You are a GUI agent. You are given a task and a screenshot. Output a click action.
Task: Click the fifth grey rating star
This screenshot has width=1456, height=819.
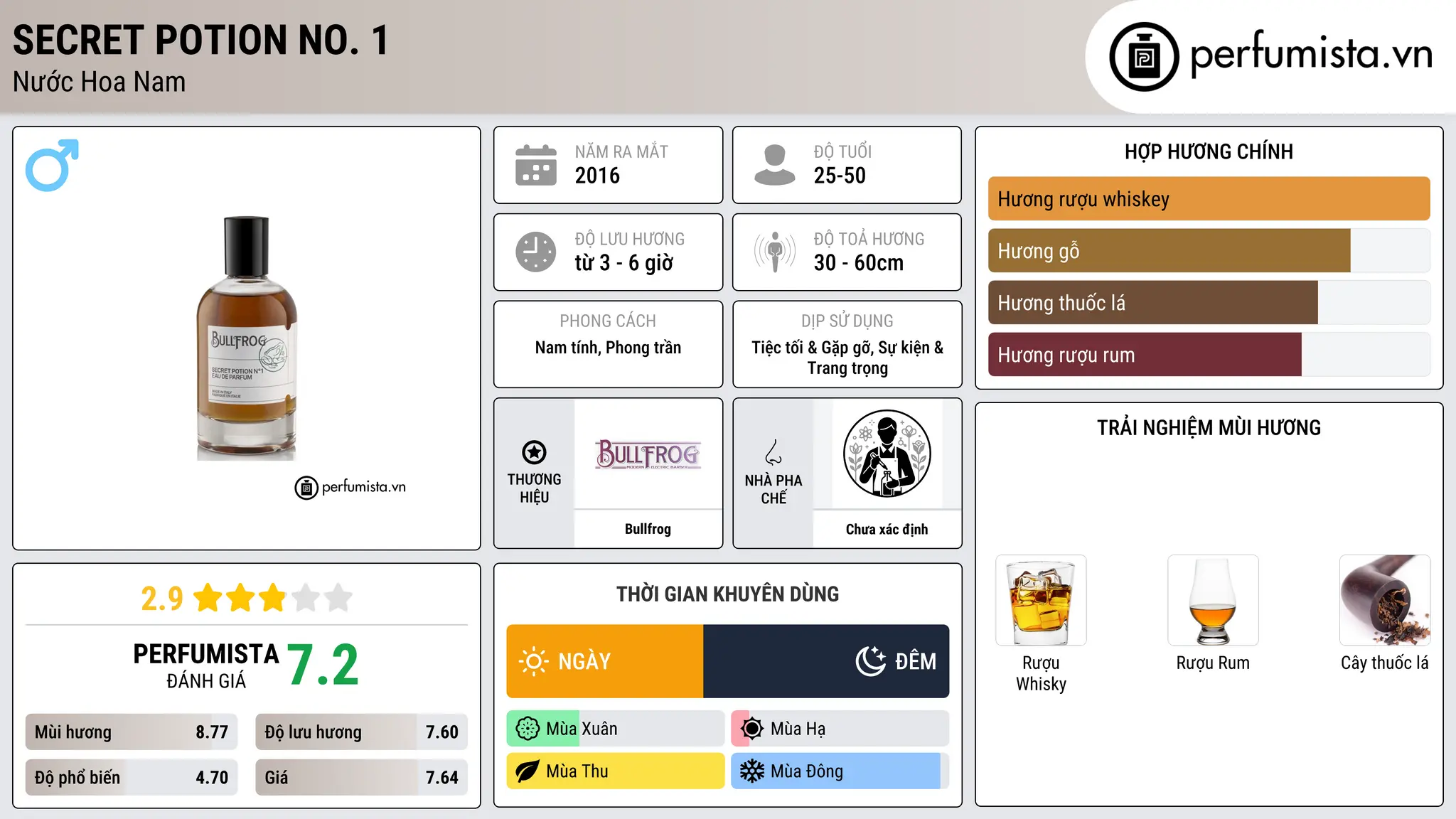[338, 598]
